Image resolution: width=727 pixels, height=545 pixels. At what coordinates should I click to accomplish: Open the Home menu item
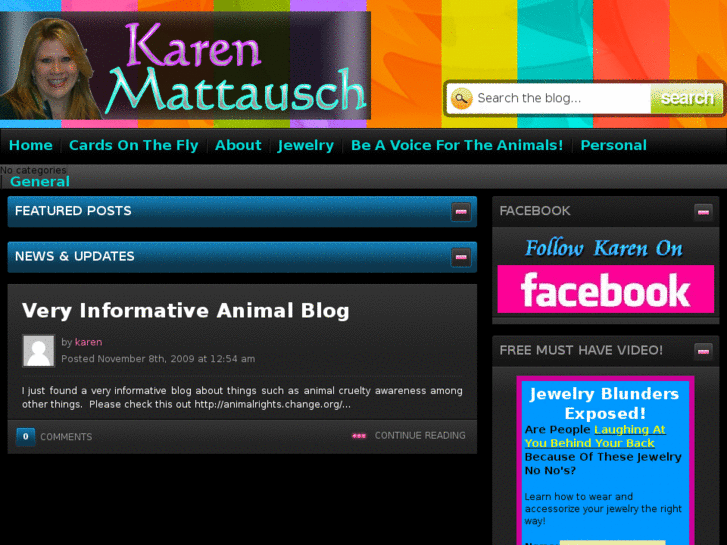[x=31, y=146]
